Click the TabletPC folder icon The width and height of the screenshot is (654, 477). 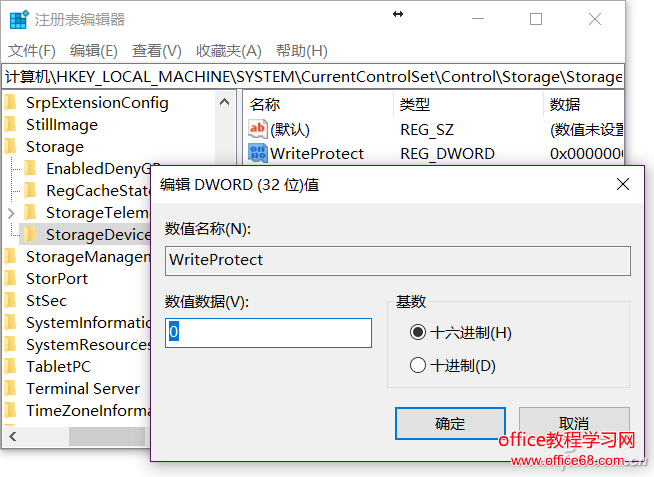[x=11, y=366]
